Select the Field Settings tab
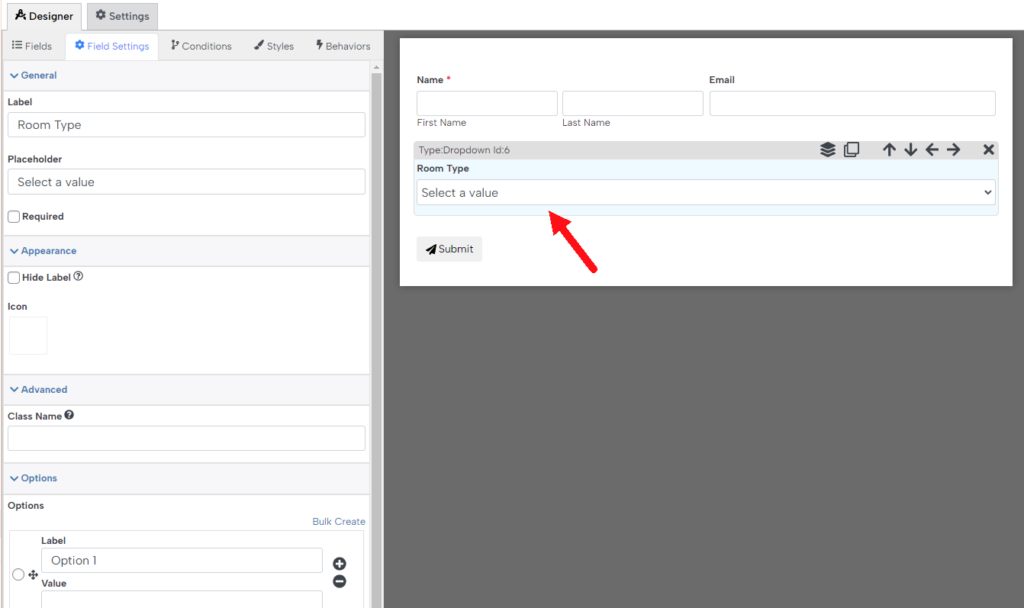1024x608 pixels. coord(112,46)
